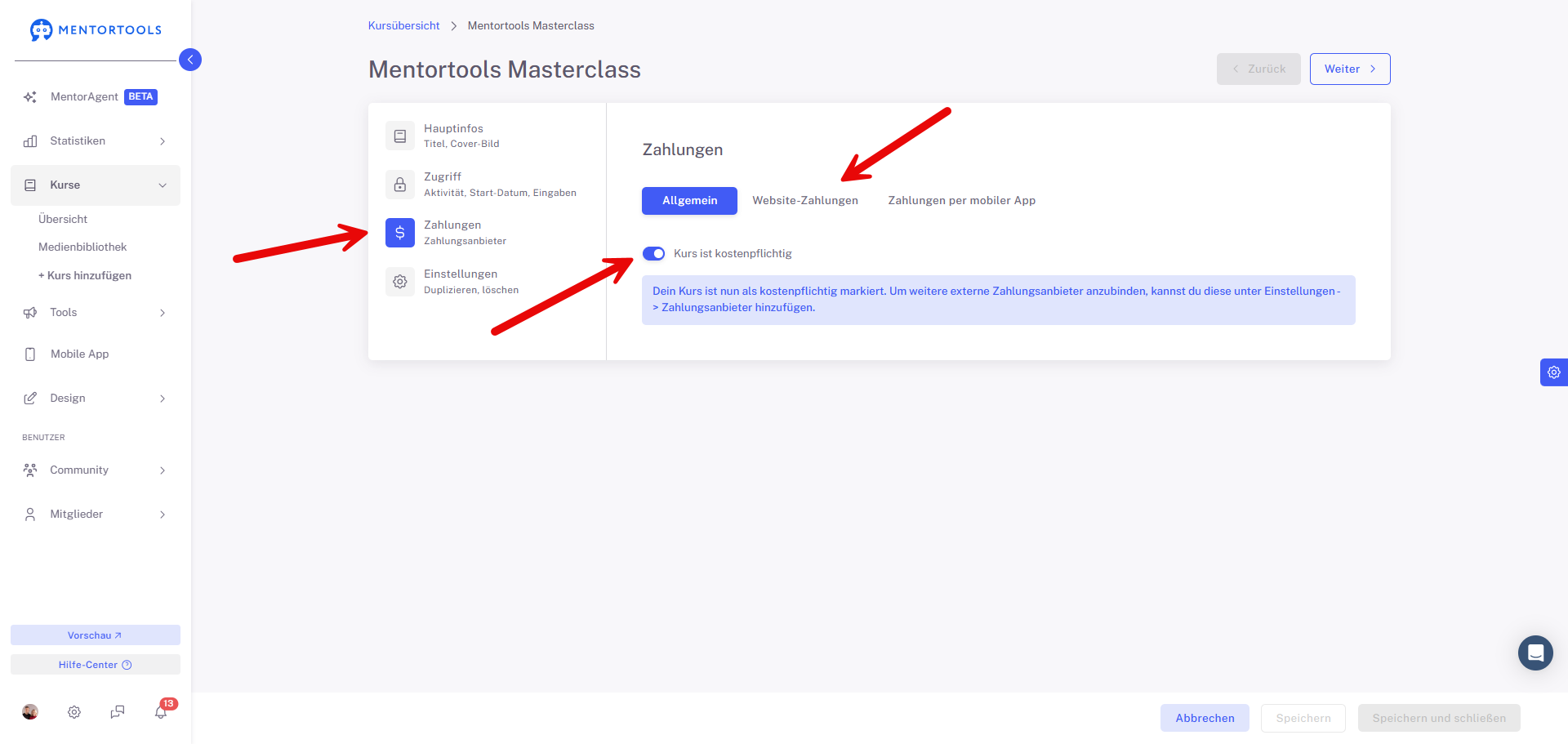Open the user profile avatar

click(x=30, y=712)
